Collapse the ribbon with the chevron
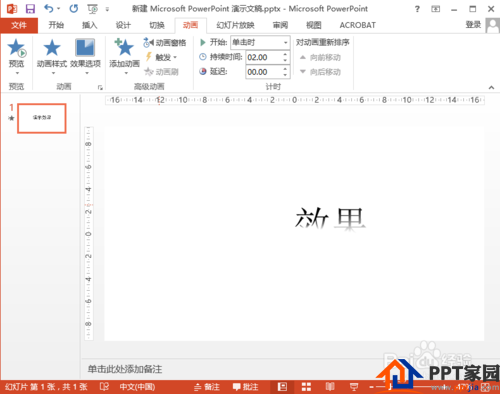 coord(491,87)
